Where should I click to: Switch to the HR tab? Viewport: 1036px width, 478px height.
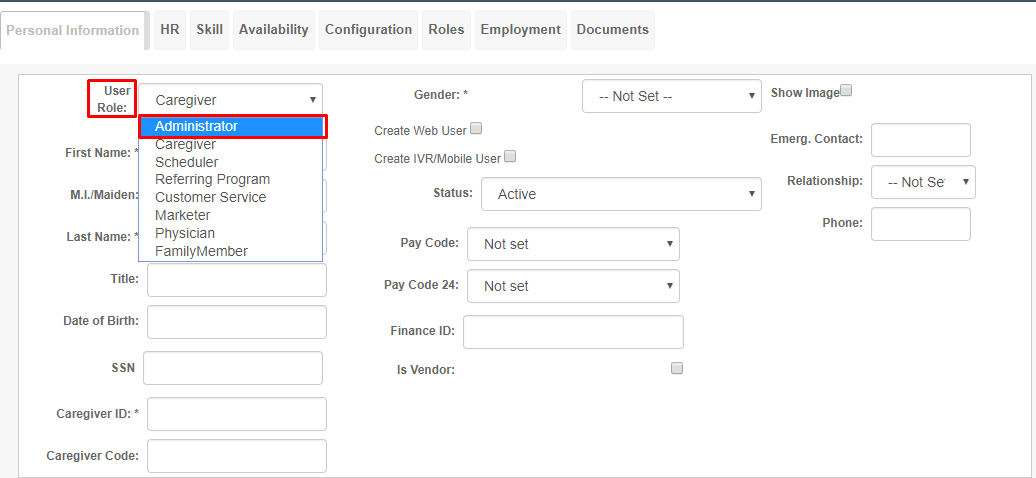(x=170, y=30)
